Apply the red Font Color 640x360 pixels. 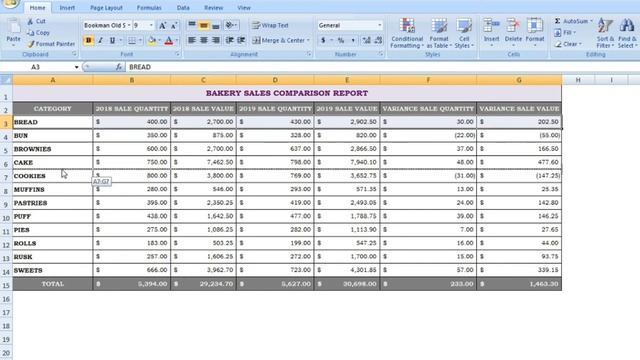point(169,40)
